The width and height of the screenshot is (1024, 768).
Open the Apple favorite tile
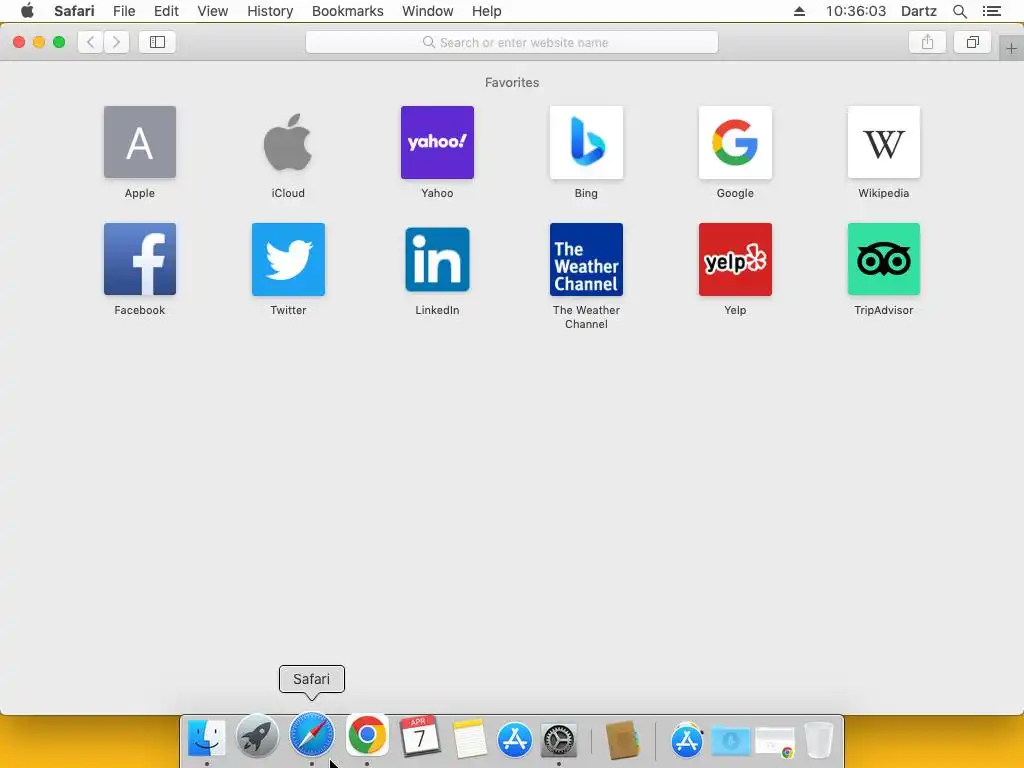(x=140, y=142)
